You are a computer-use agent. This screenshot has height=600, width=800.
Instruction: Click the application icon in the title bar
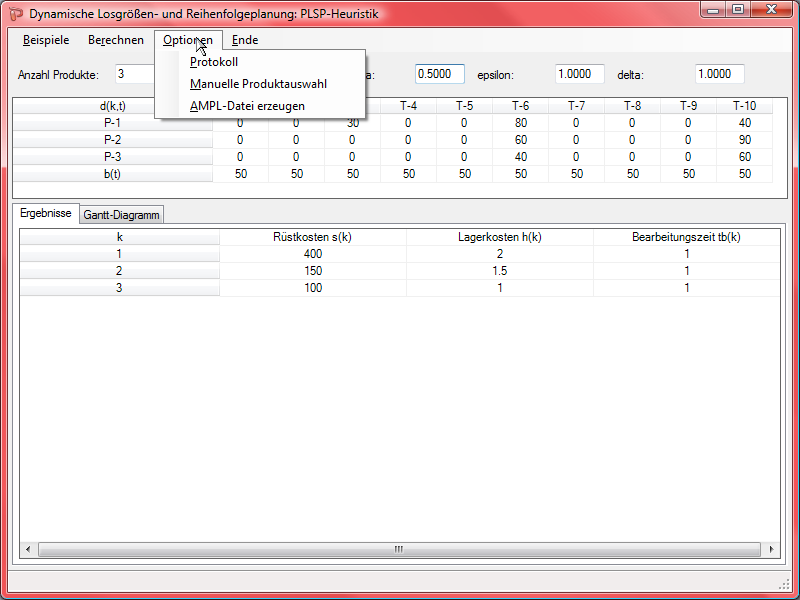coord(15,14)
